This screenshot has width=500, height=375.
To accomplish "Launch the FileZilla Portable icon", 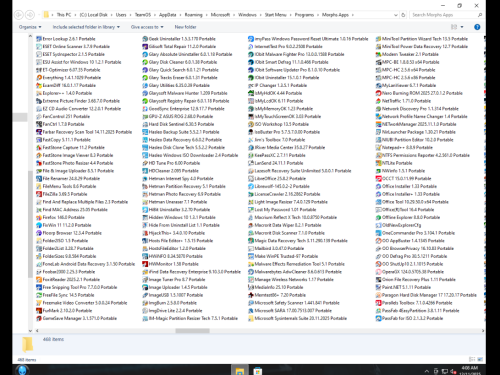I will (x=39, y=194).
